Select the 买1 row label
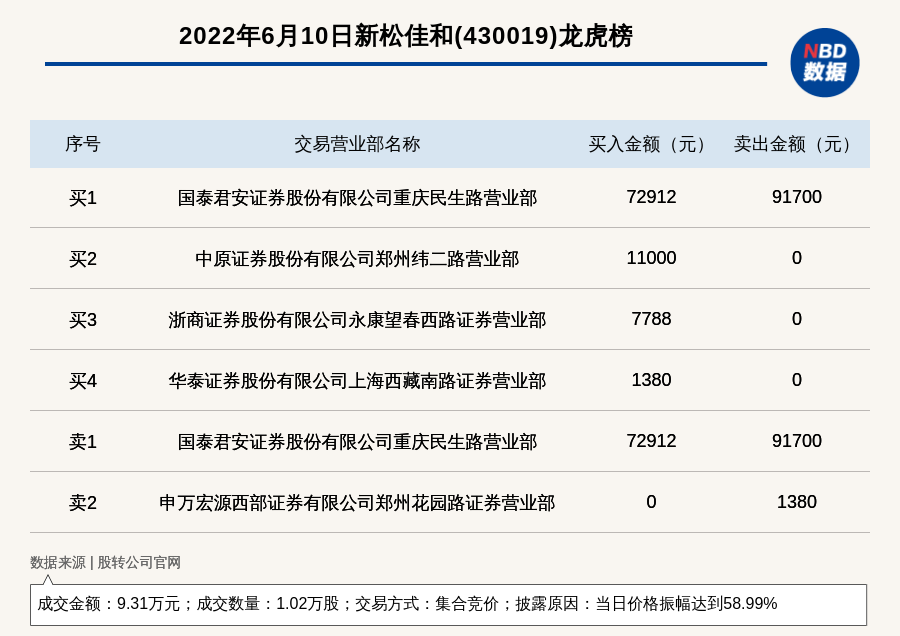The height and width of the screenshot is (636, 900). 83,198
